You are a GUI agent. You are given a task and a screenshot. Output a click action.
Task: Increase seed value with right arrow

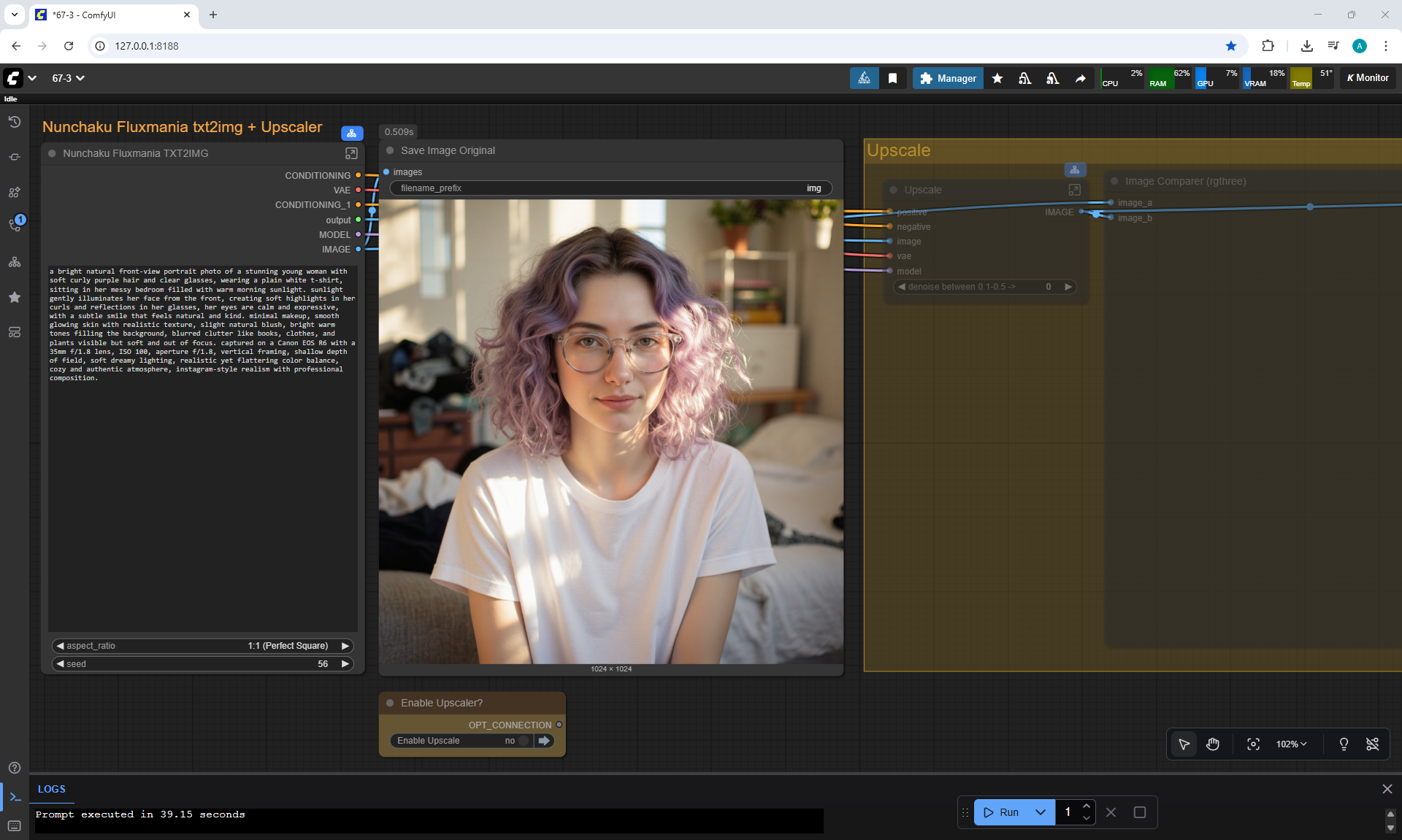(345, 664)
